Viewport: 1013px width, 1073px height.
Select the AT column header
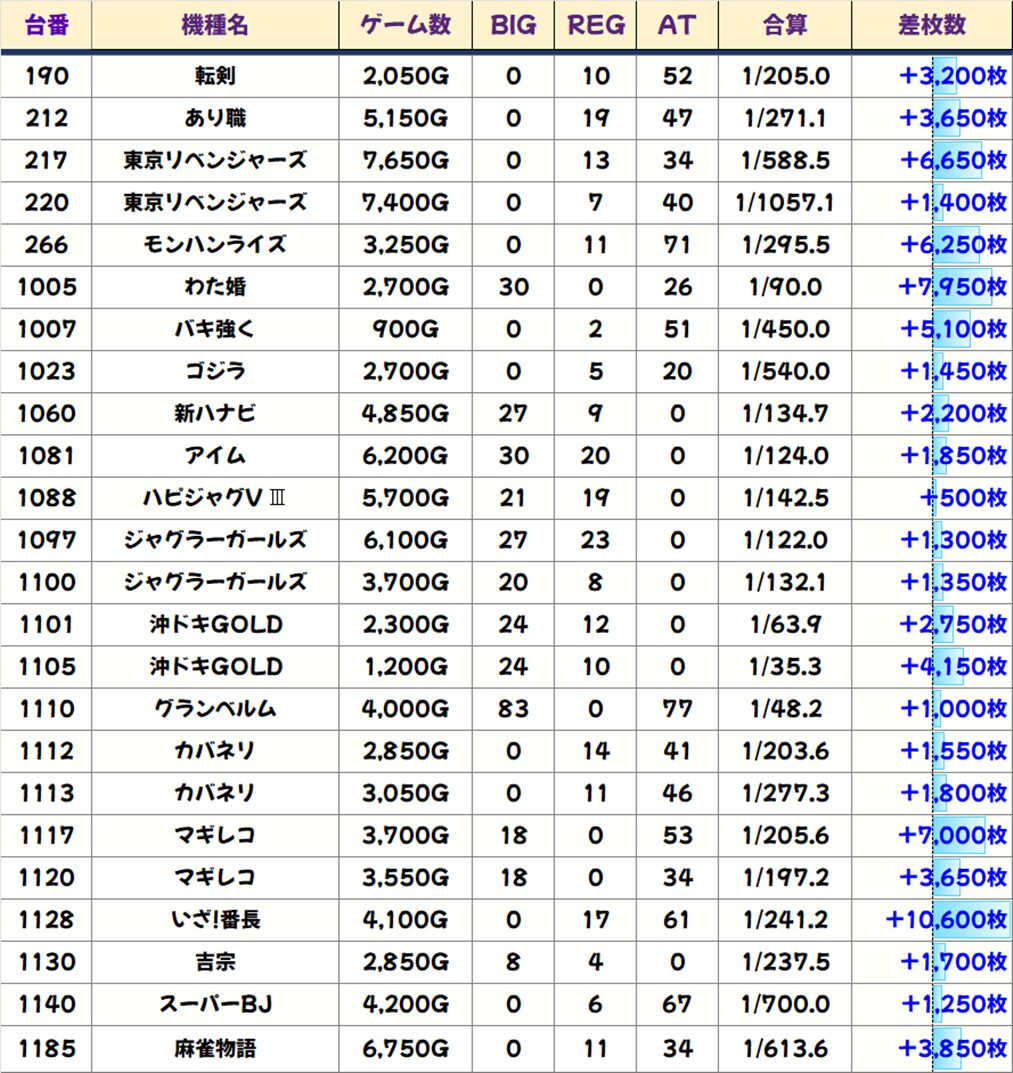point(677,26)
